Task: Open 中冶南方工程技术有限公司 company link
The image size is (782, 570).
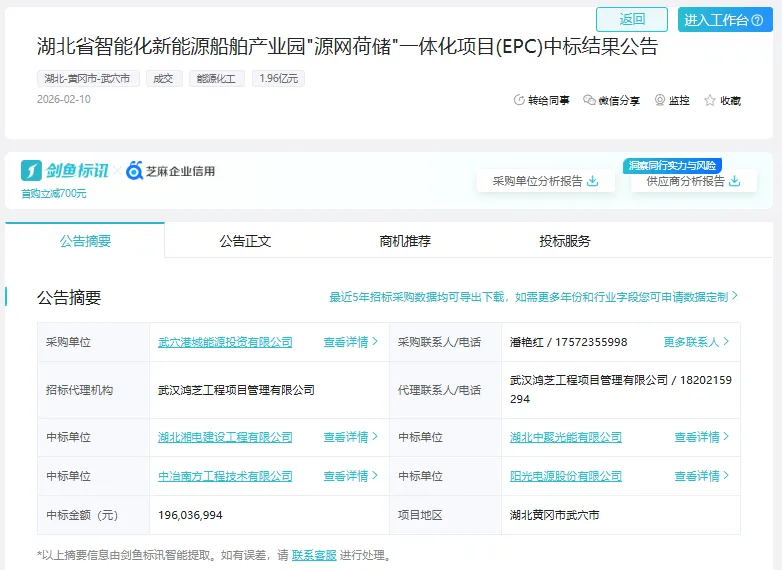Action: click(x=225, y=476)
